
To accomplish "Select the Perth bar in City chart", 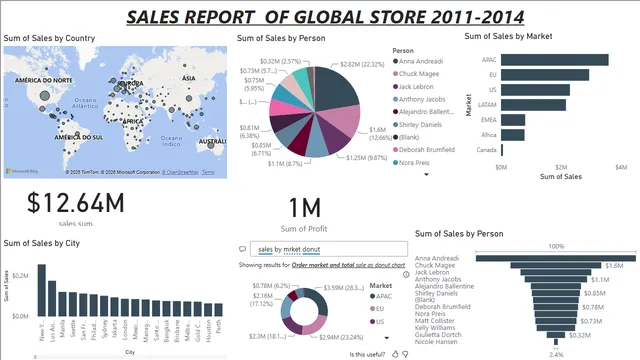I will pos(218,310).
